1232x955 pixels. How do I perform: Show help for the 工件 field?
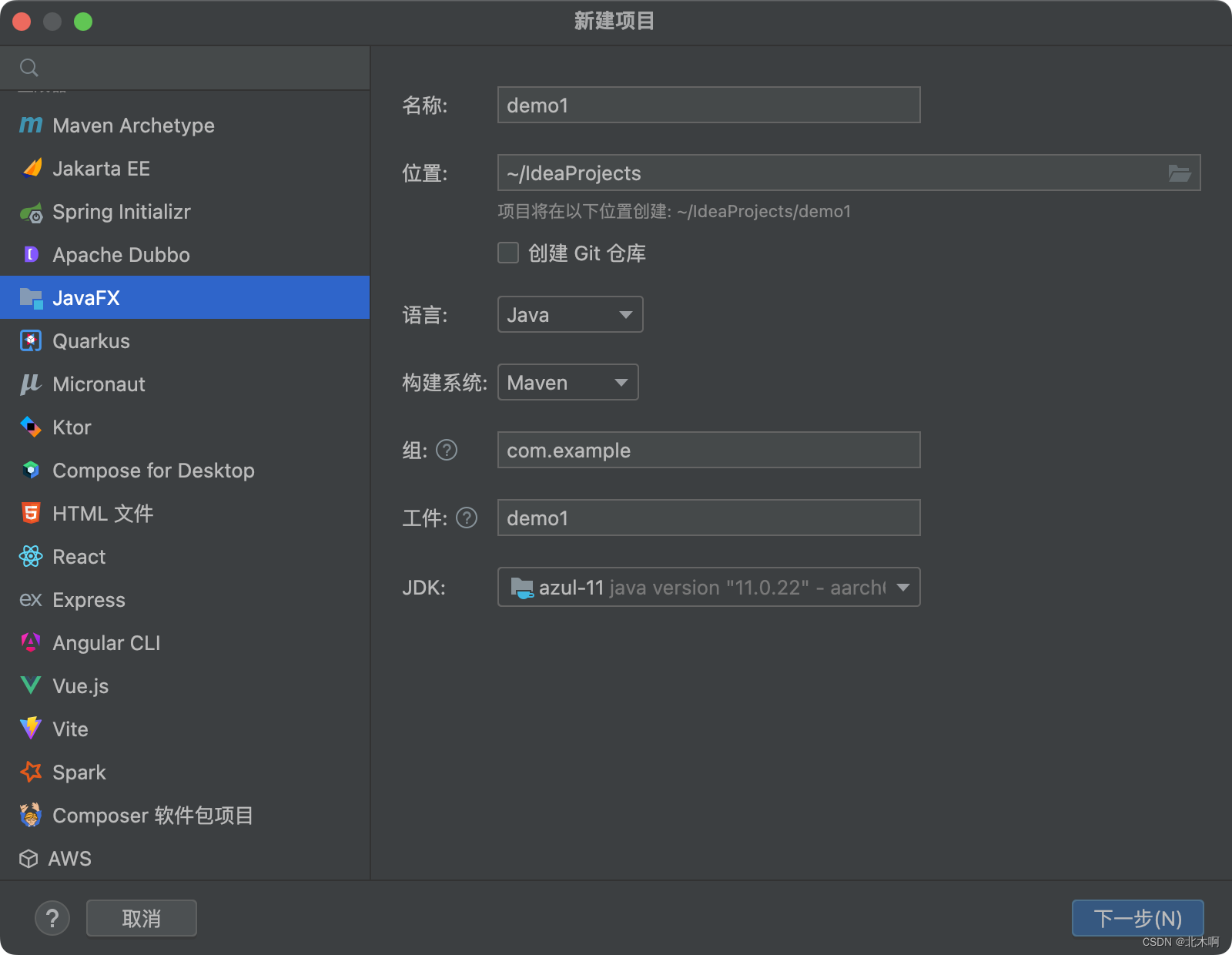467,518
